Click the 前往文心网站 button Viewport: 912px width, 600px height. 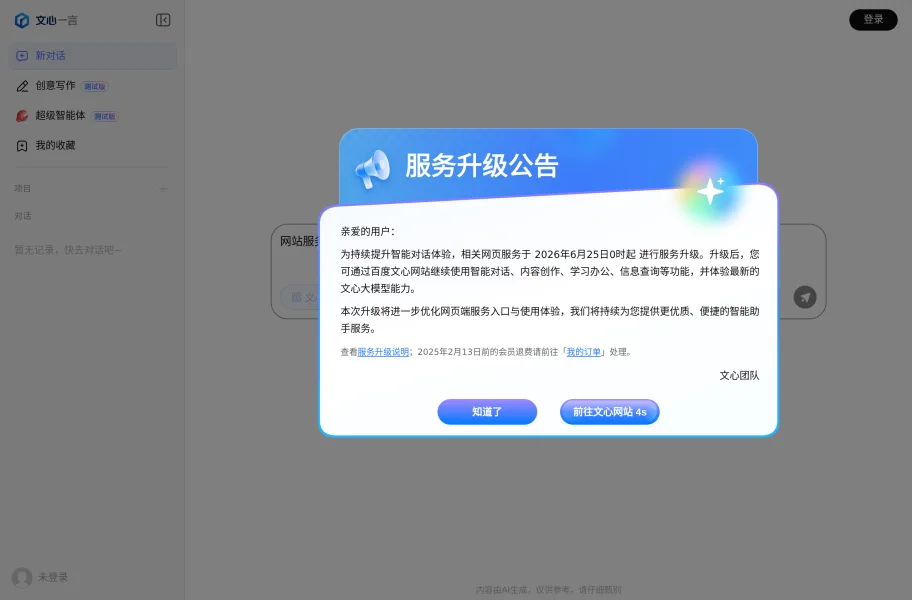point(610,412)
